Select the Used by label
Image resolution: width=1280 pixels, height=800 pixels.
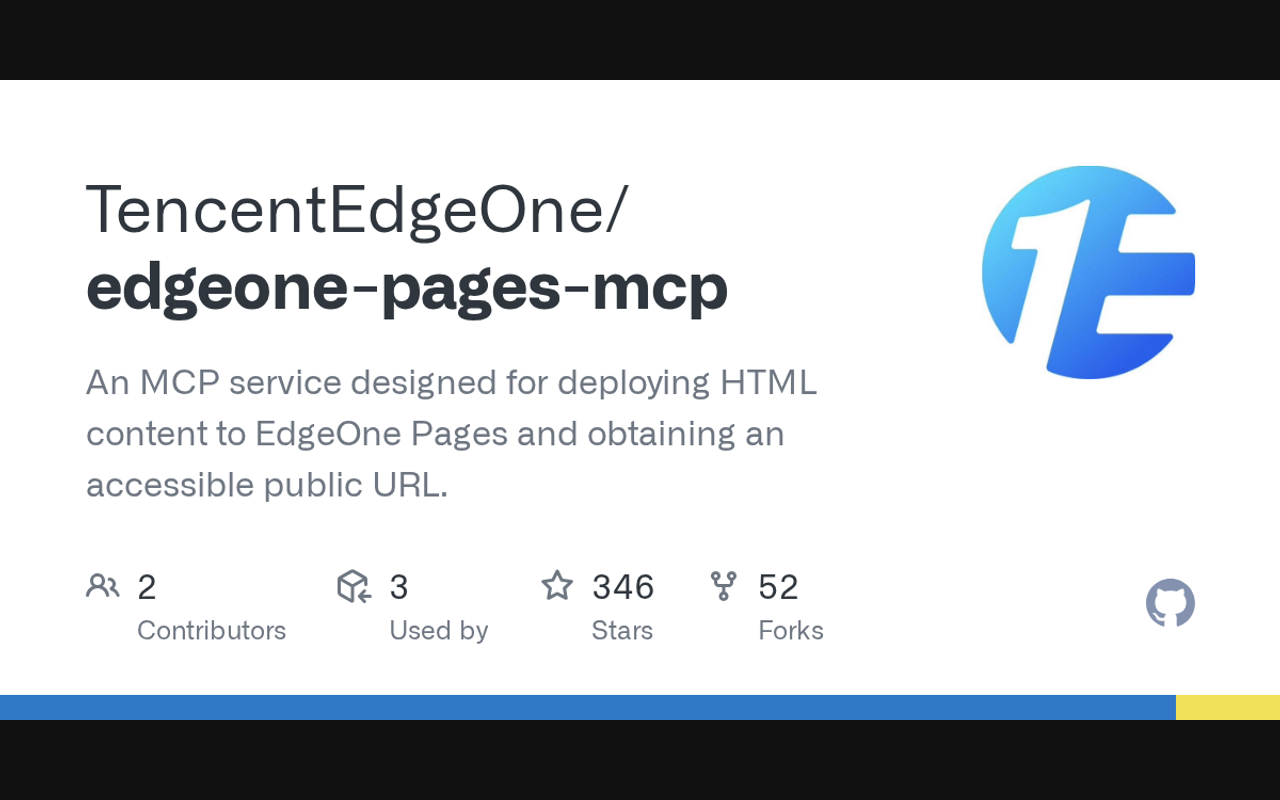(438, 630)
